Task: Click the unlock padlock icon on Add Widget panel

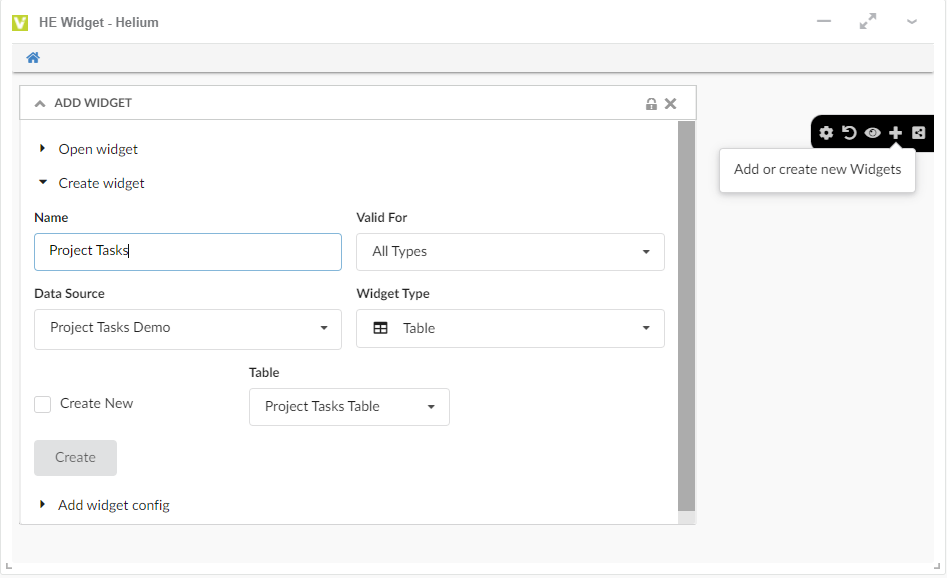Action: [x=651, y=103]
